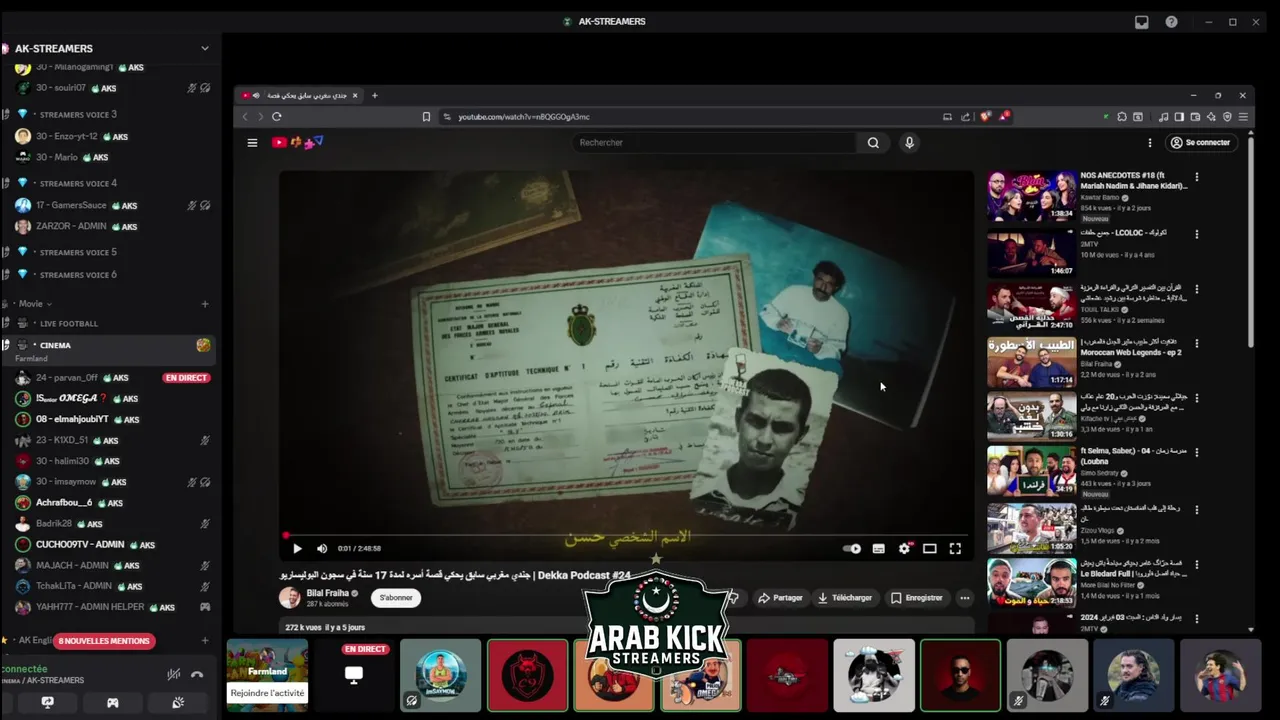Open the Discord help icon

1171,22
